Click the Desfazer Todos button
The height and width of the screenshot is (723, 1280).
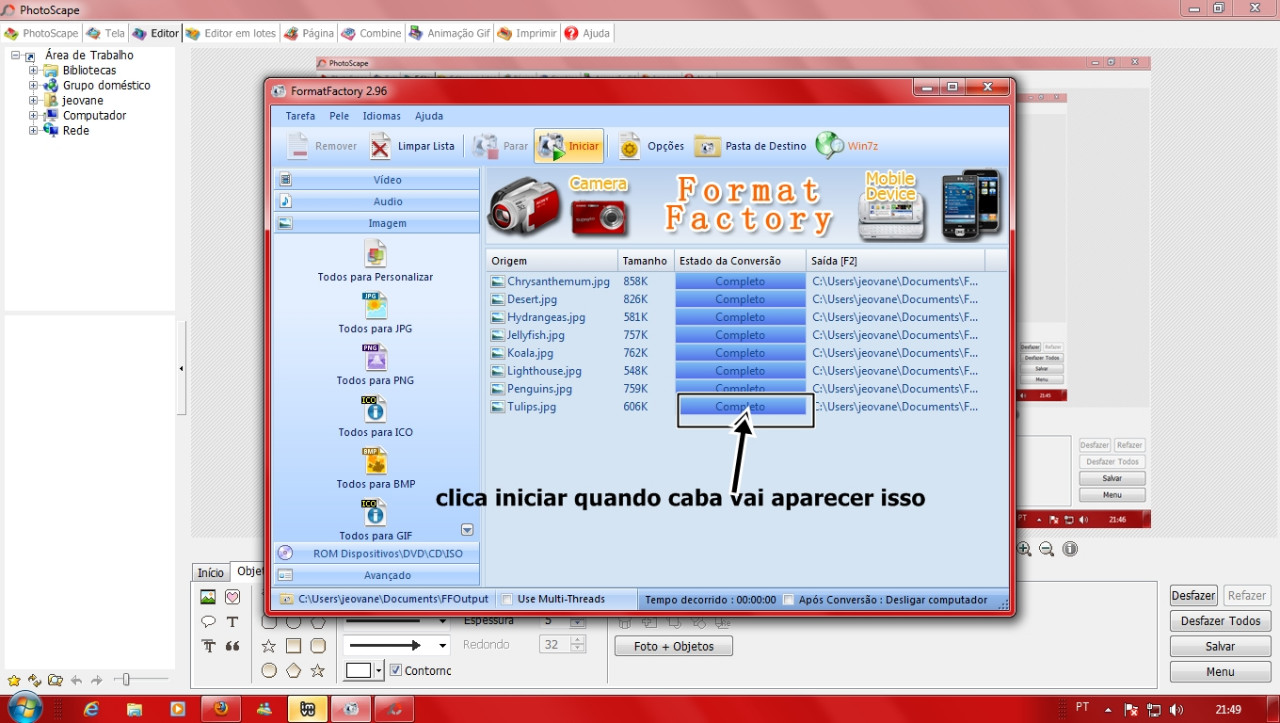pos(1220,621)
